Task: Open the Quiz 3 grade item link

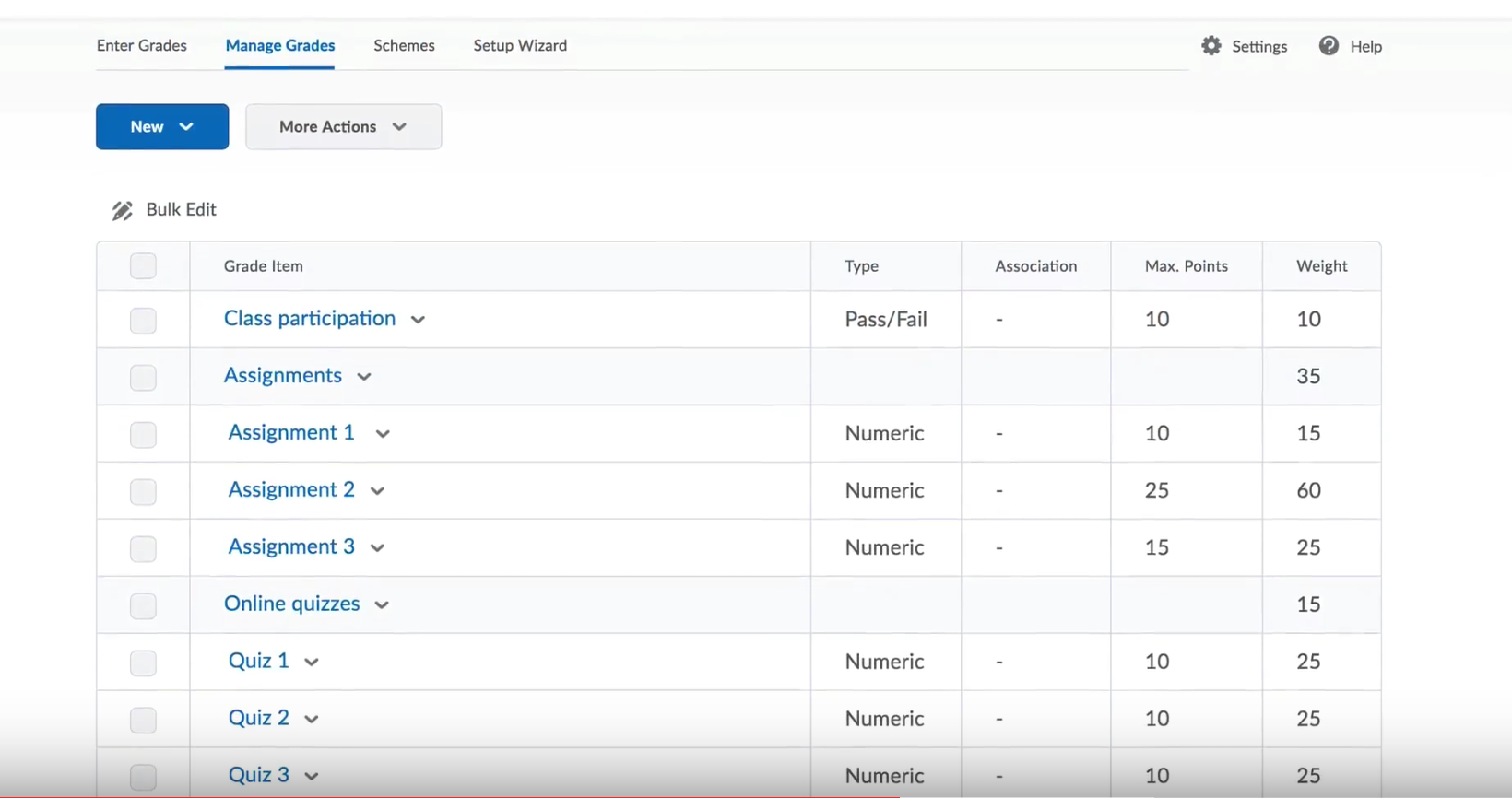Action: (x=258, y=775)
